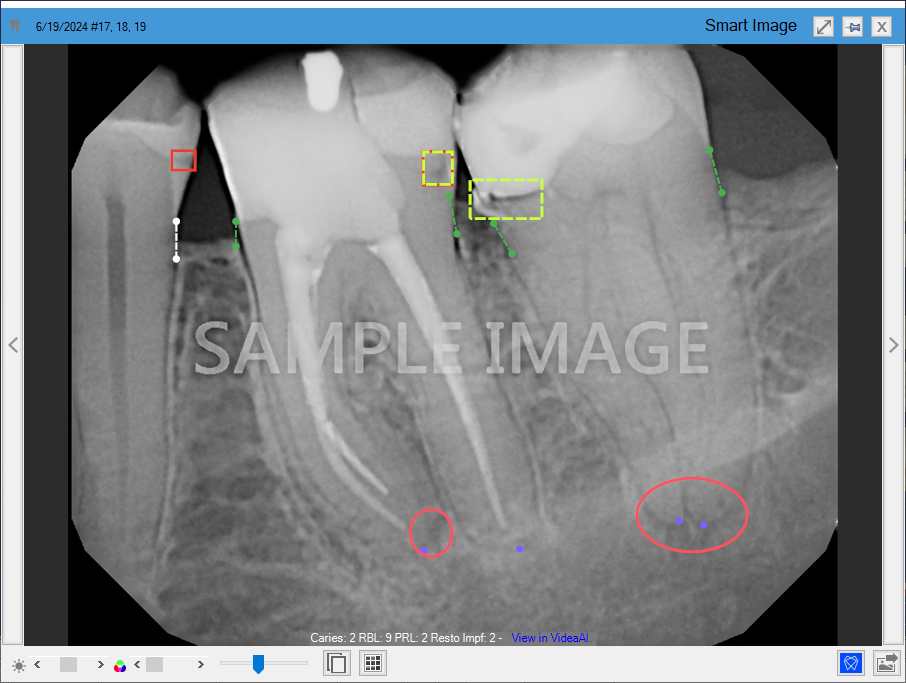Increase color level with the right arrow
906x683 pixels.
click(200, 665)
